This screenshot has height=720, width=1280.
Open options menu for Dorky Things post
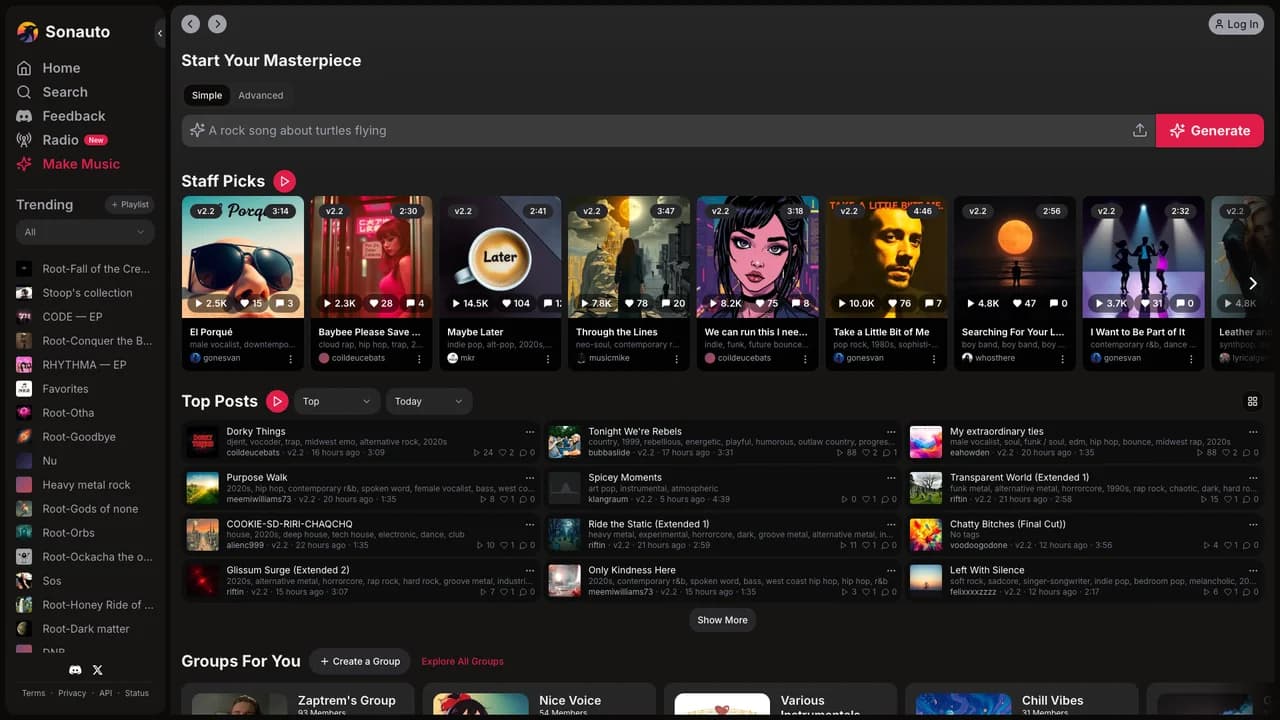pyautogui.click(x=530, y=432)
